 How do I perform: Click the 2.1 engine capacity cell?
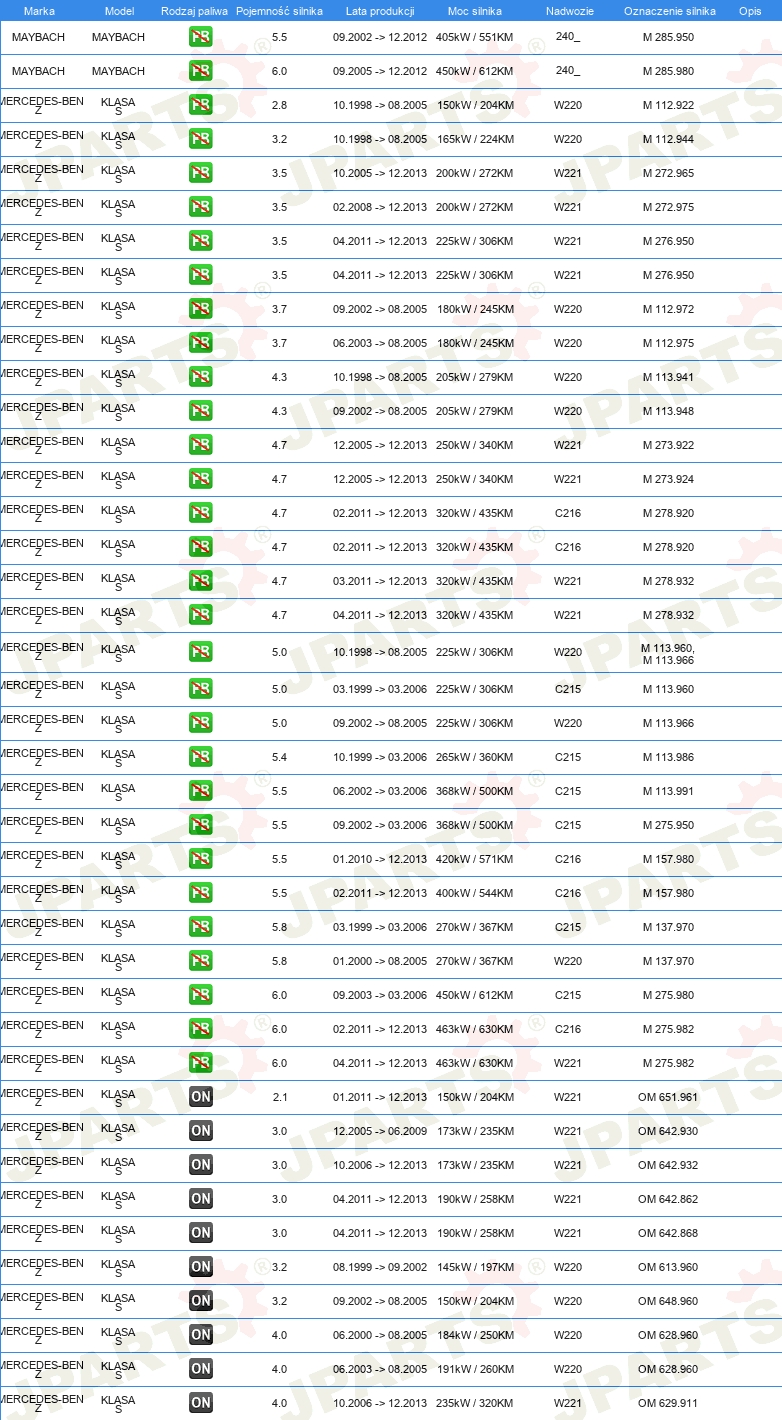pyautogui.click(x=279, y=1097)
